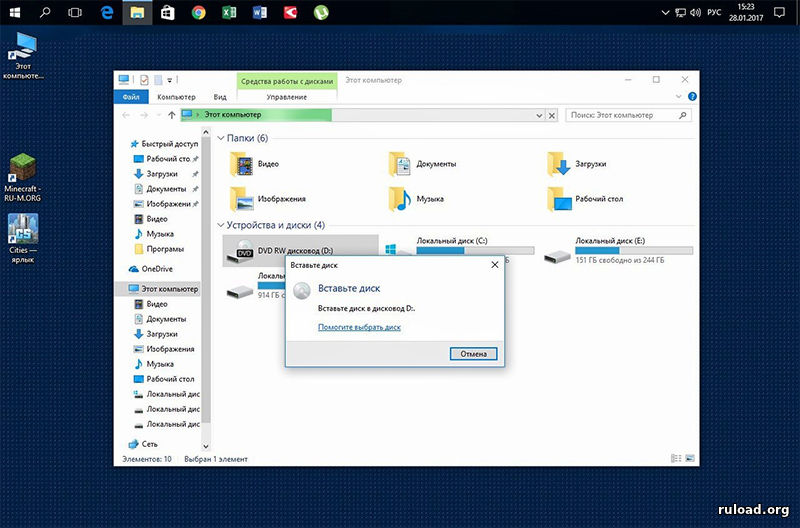The height and width of the screenshot is (528, 800).
Task: Collapse the Папки (6) group
Action: (220, 138)
